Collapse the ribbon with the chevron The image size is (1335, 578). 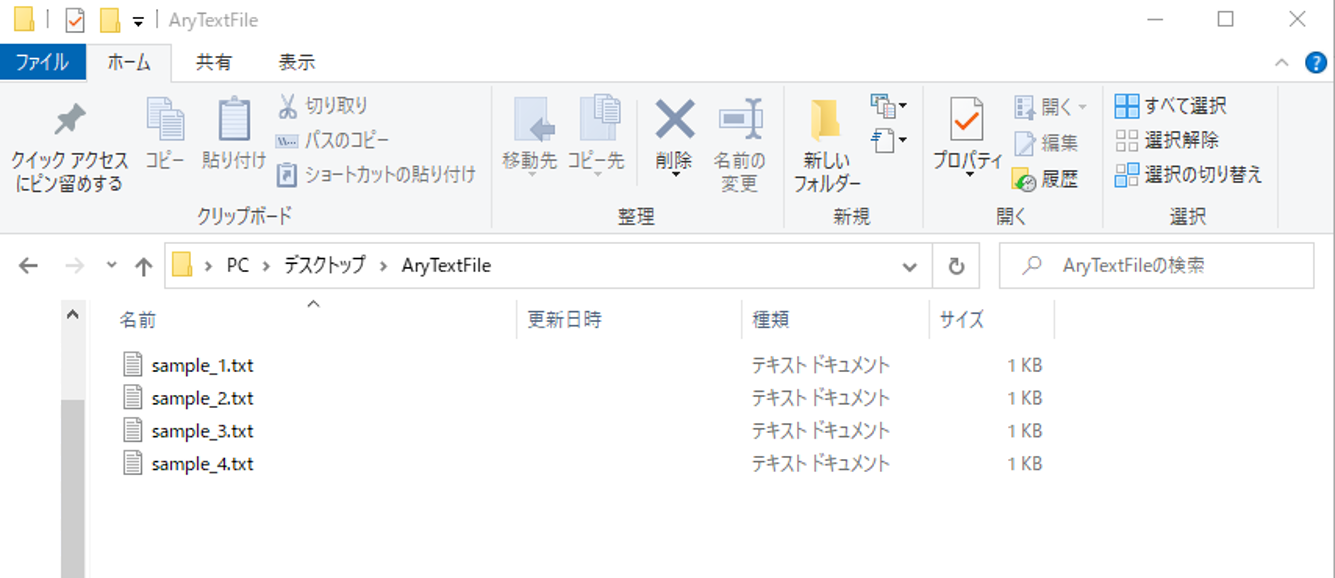tap(1282, 63)
